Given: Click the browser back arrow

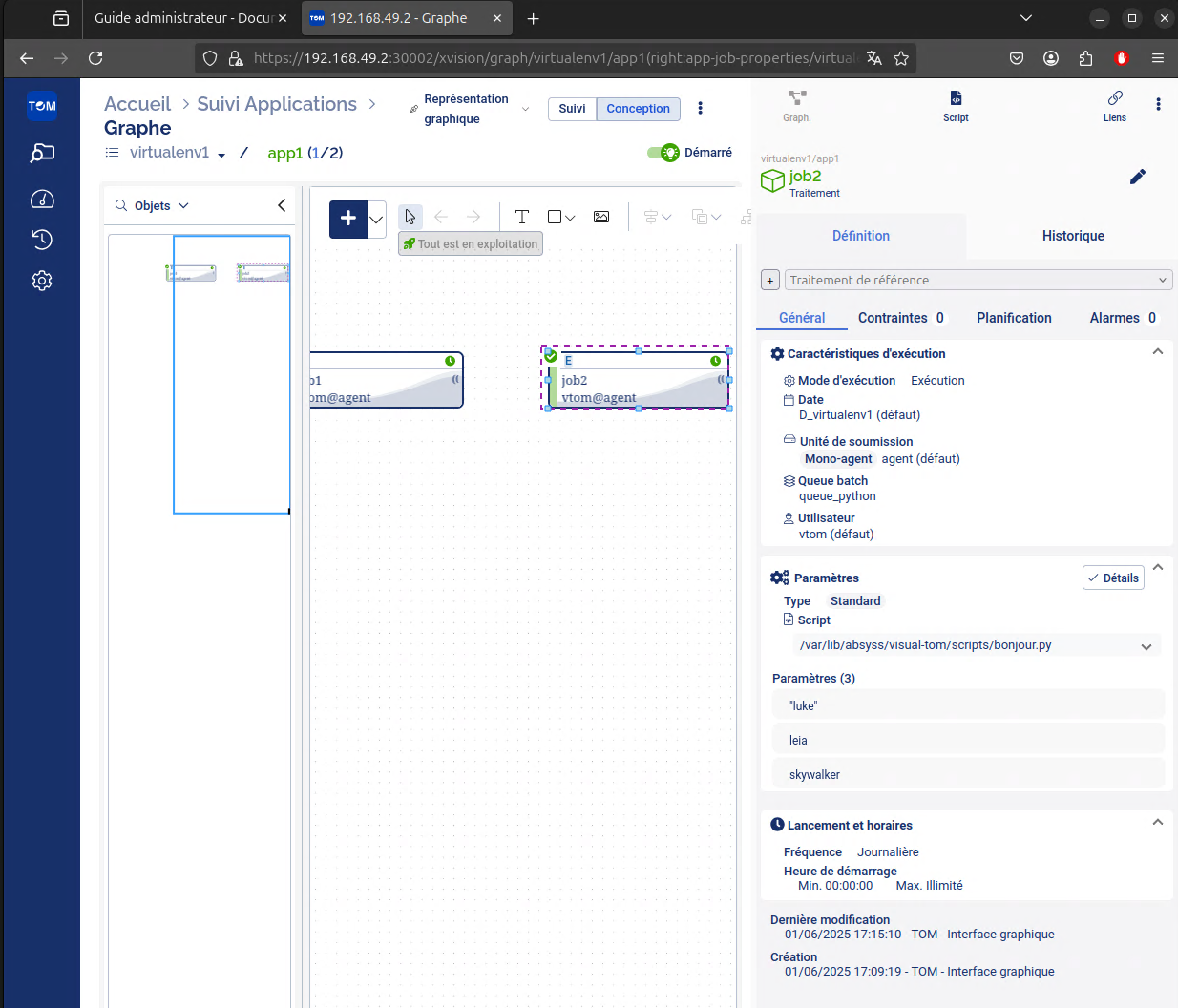Looking at the screenshot, I should [27, 58].
